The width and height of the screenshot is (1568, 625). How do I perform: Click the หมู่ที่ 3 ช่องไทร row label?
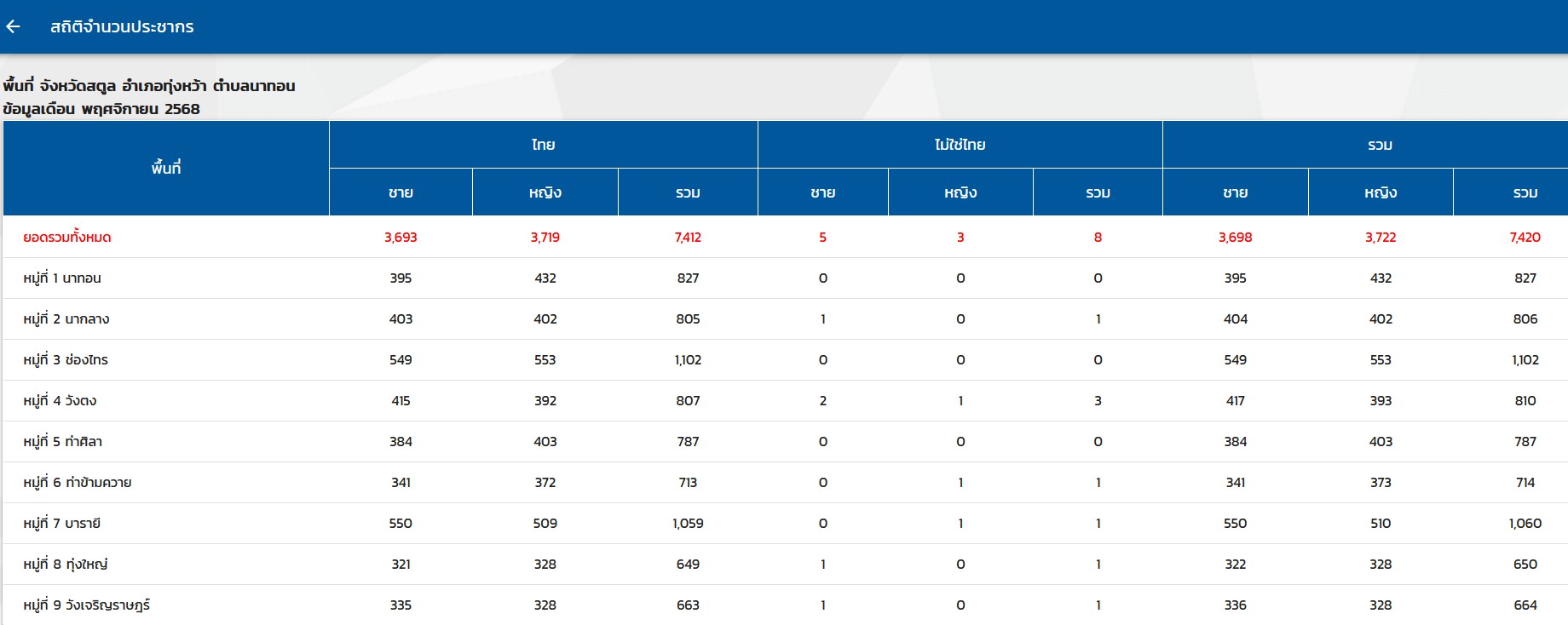tap(66, 360)
